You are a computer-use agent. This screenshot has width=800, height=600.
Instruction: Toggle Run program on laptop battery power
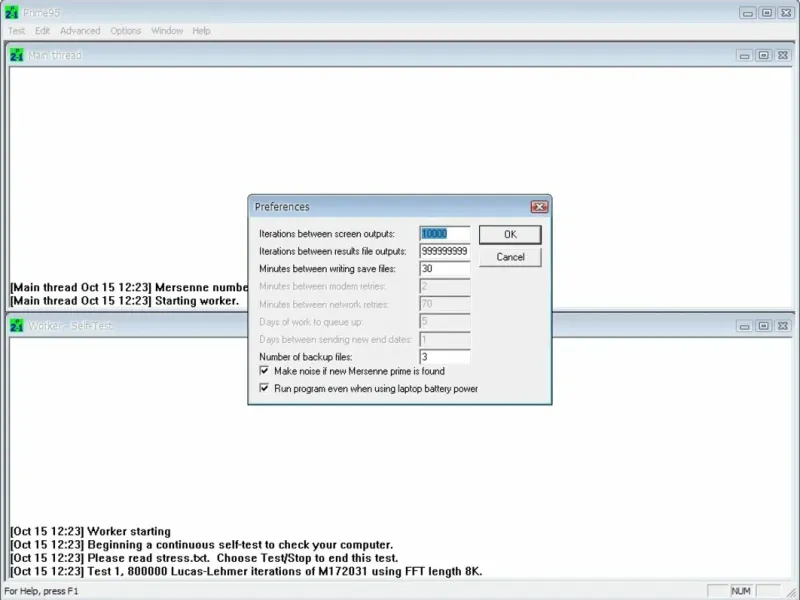coord(264,388)
